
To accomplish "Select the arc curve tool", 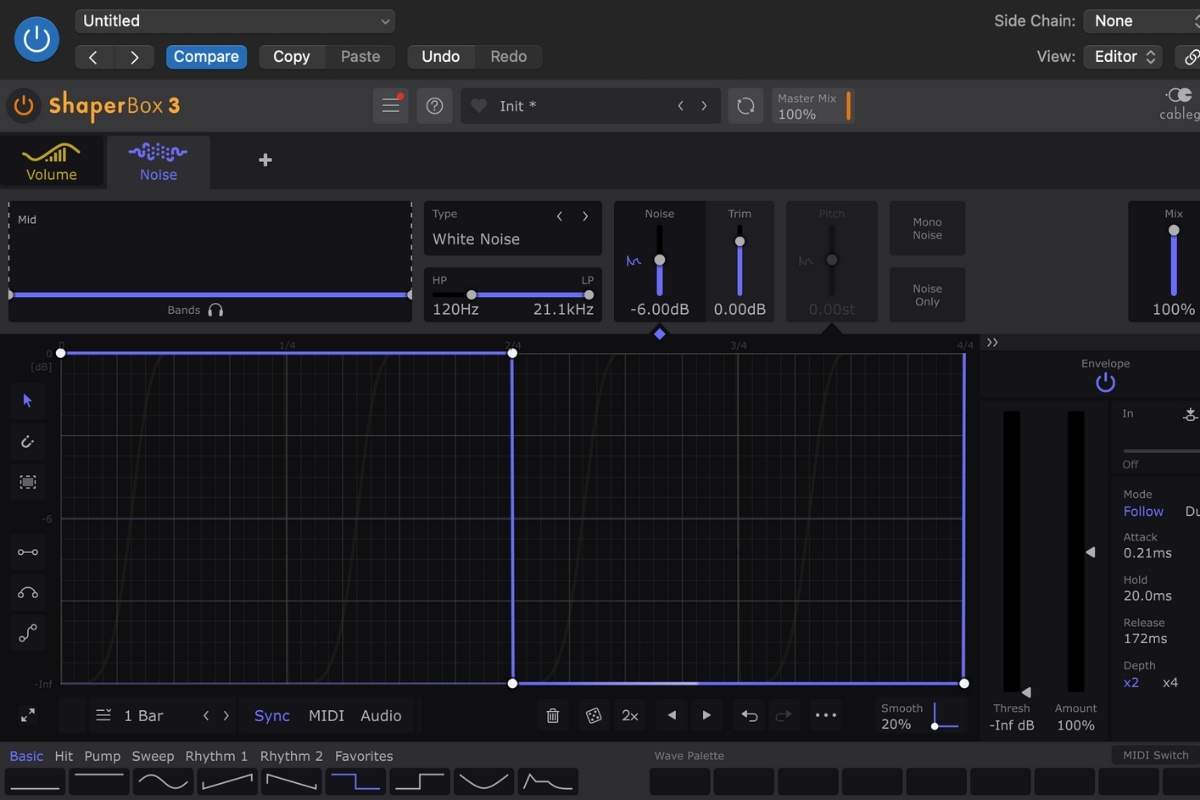I will (28, 592).
